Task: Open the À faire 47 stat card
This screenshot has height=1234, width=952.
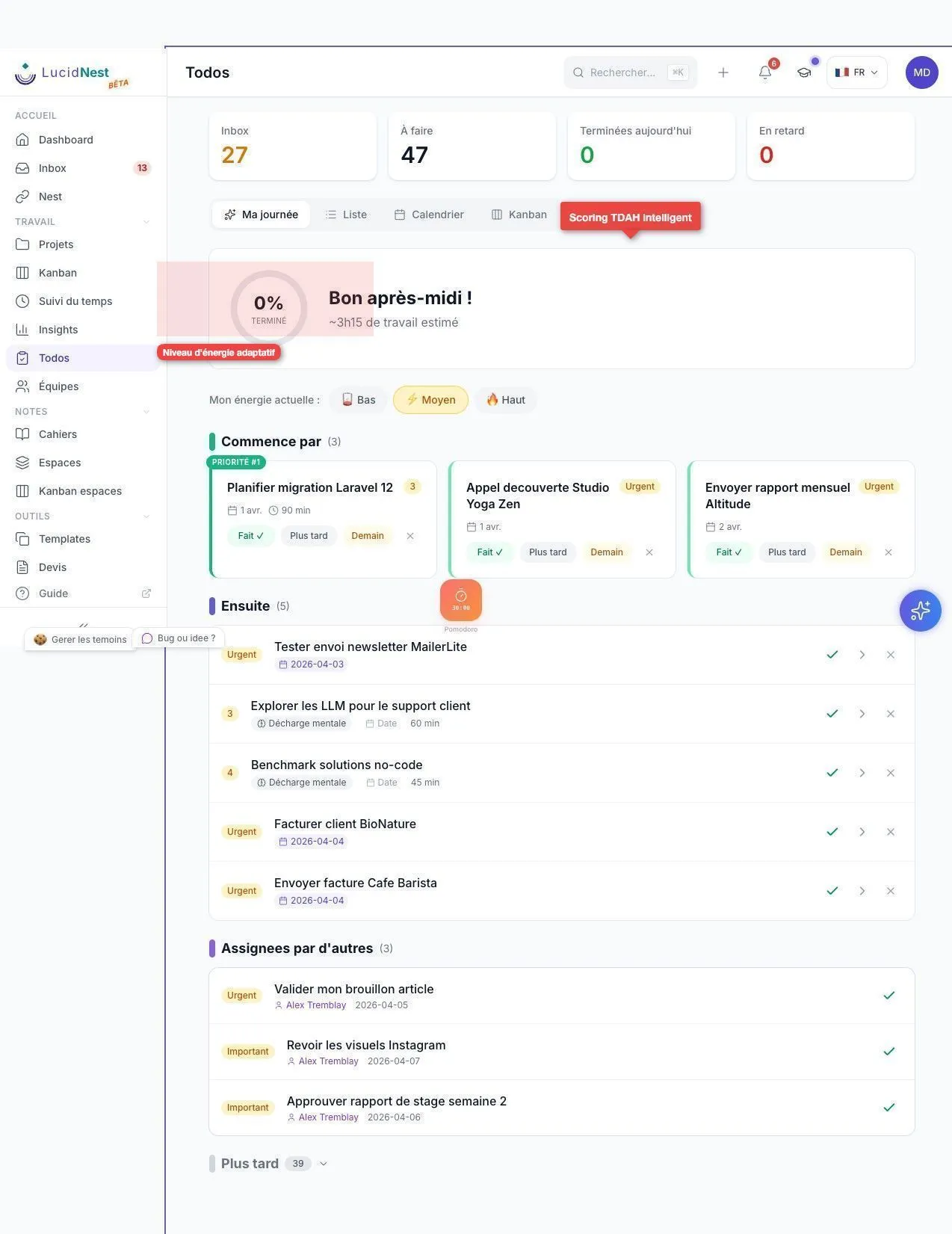Action: 472,146
